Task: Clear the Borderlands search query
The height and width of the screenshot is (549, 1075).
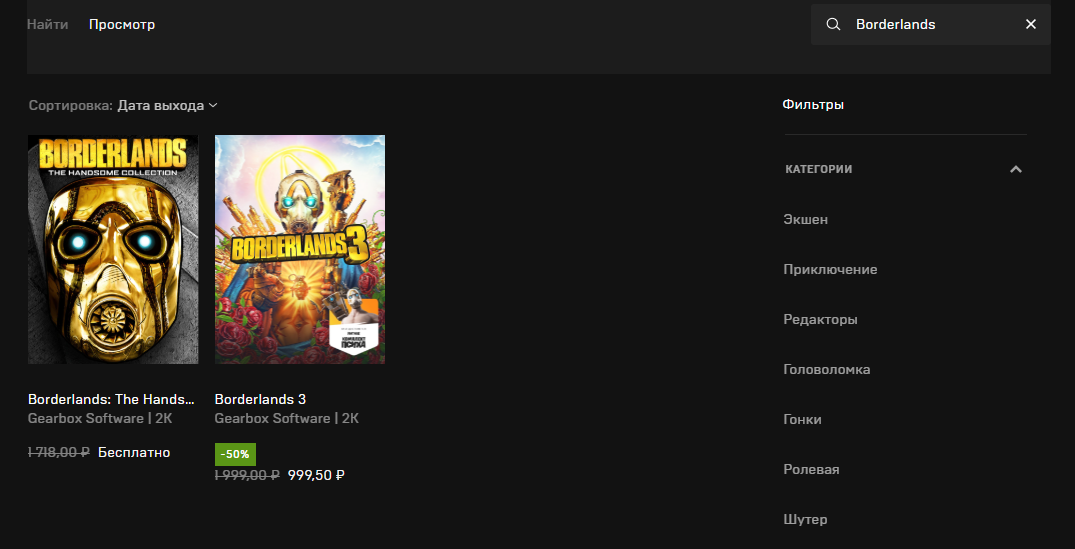Action: tap(1030, 25)
